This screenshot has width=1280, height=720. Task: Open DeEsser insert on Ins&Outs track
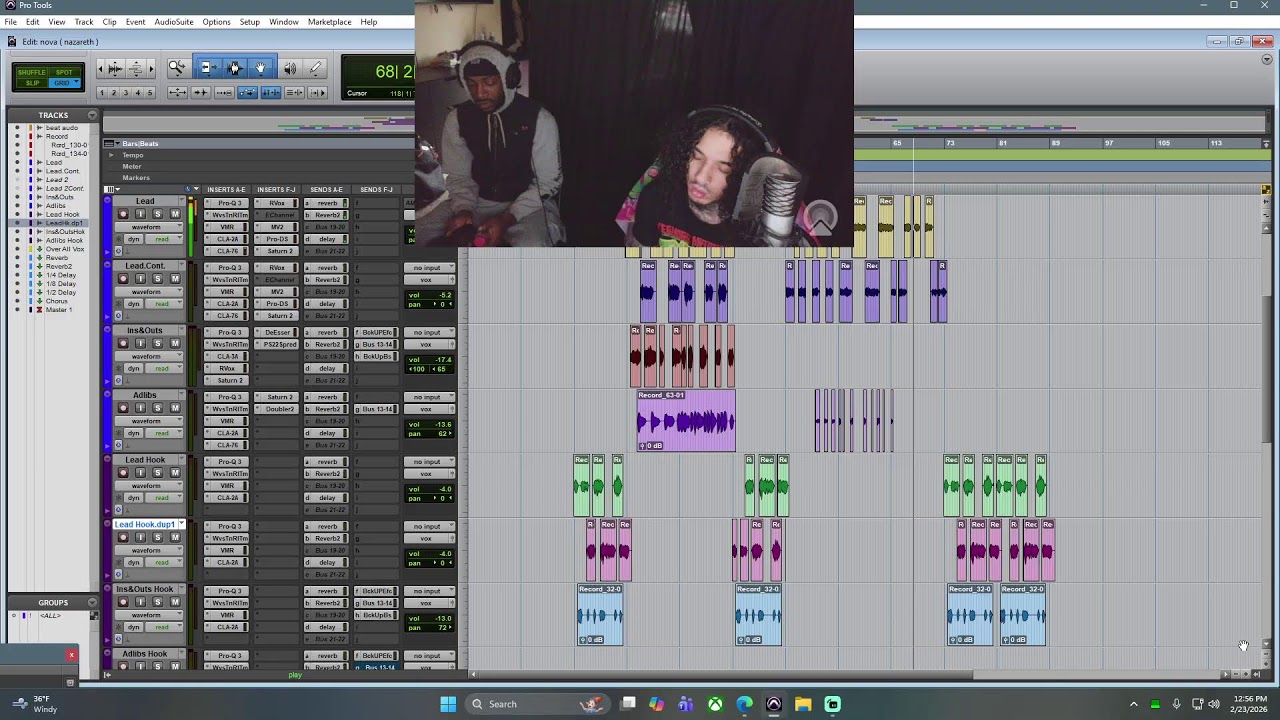coord(277,332)
